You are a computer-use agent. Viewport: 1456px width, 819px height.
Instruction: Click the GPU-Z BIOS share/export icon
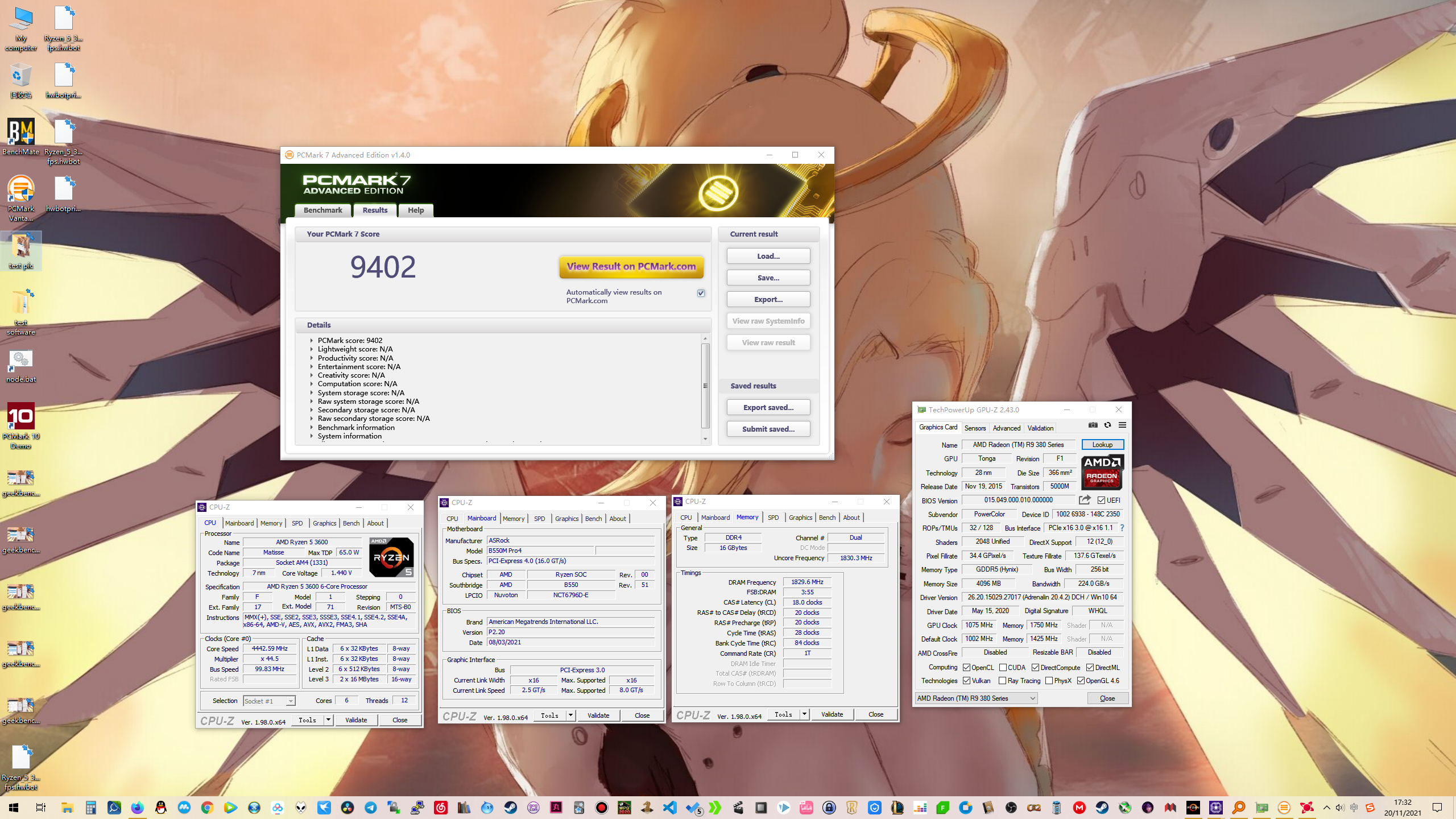1085,500
